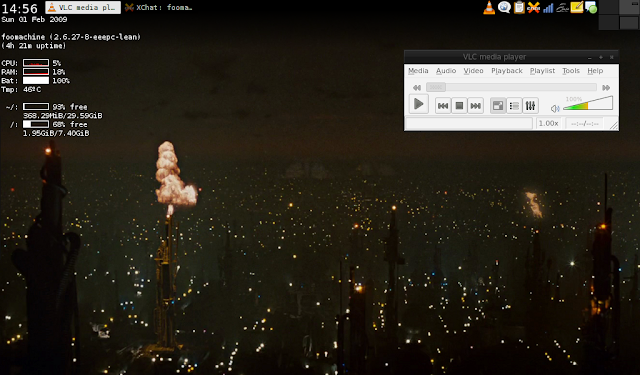Switch to XChat in the taskbar
This screenshot has height=375, width=640.
tap(158, 7)
